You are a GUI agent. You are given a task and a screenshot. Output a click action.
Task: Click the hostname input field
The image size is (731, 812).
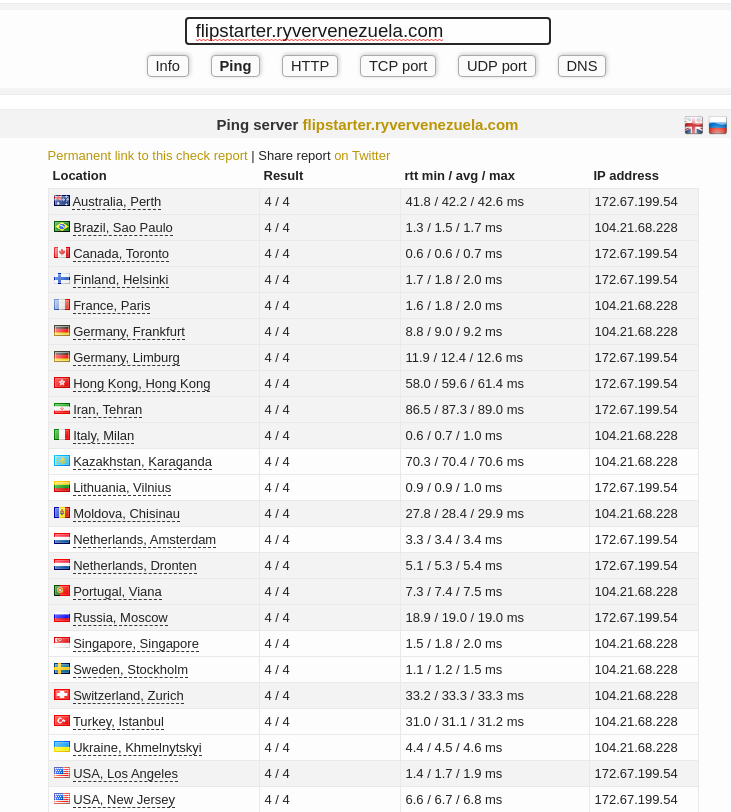coord(368,31)
